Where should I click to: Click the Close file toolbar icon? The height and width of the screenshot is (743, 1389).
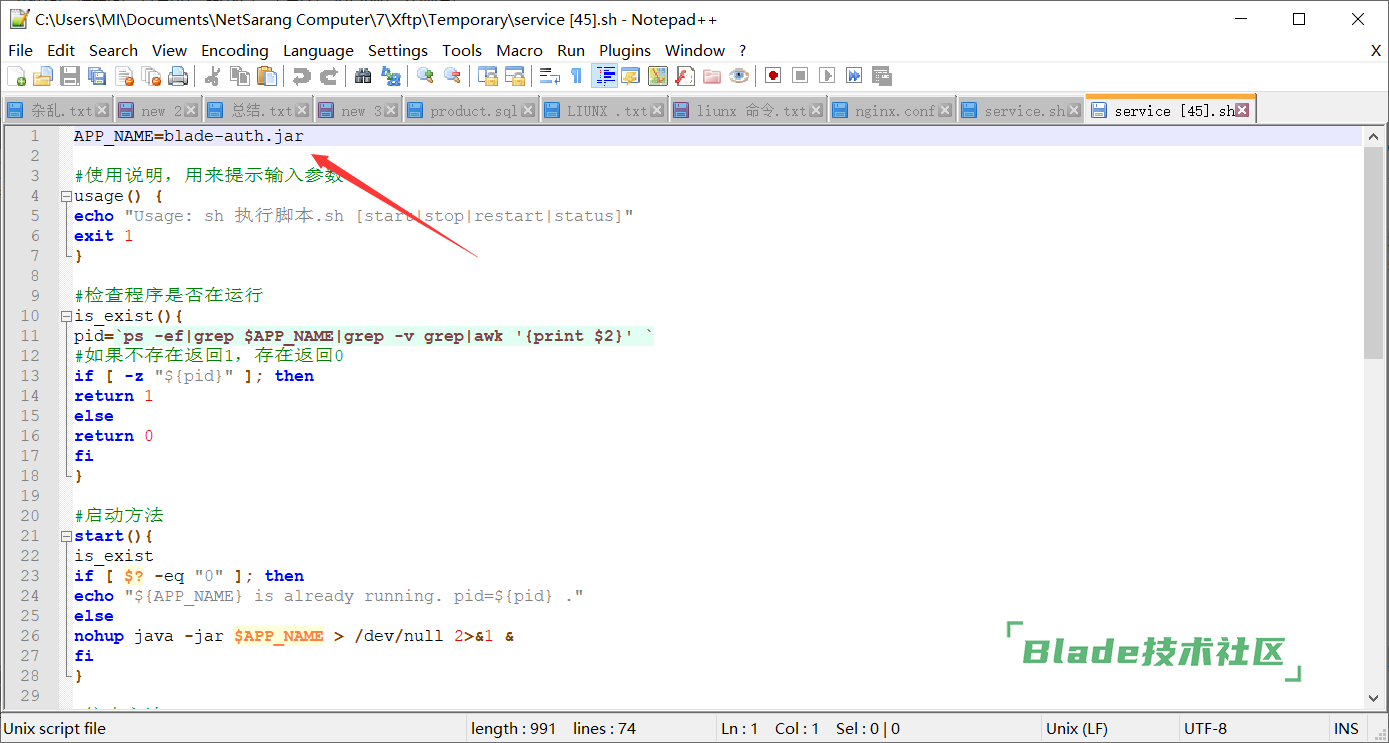pos(124,76)
